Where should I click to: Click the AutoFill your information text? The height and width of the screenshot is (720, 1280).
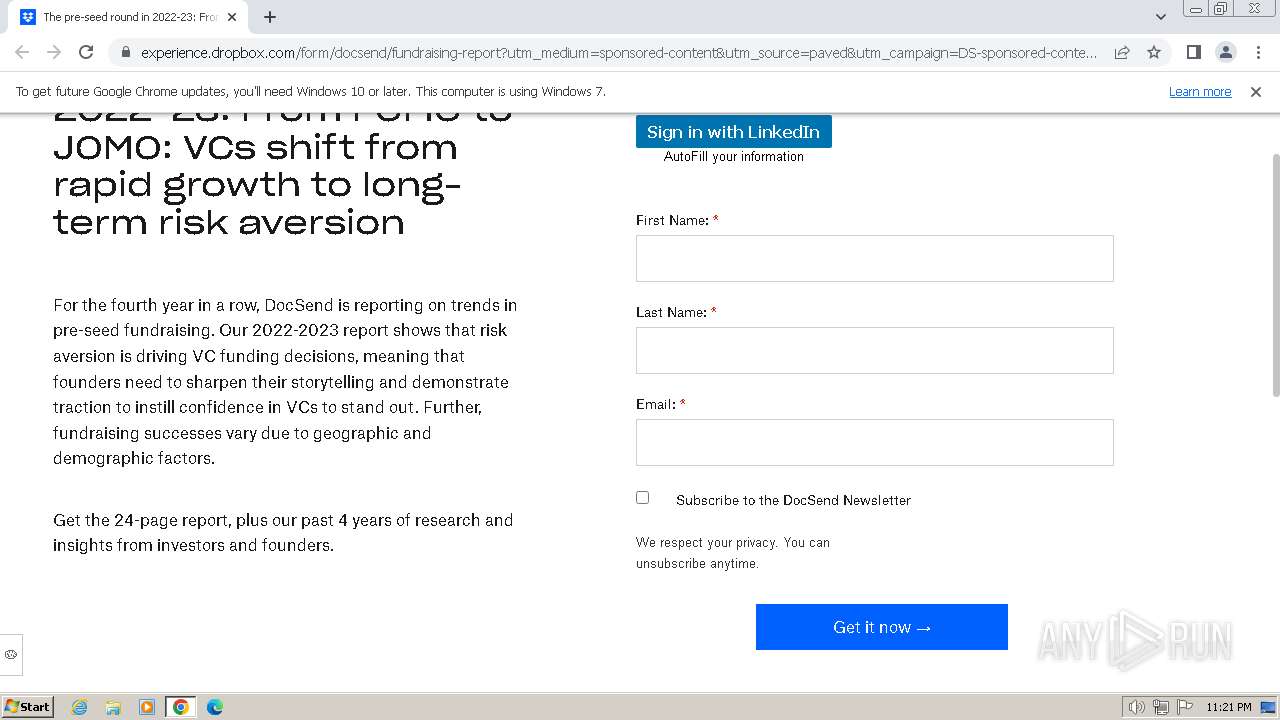(x=734, y=157)
